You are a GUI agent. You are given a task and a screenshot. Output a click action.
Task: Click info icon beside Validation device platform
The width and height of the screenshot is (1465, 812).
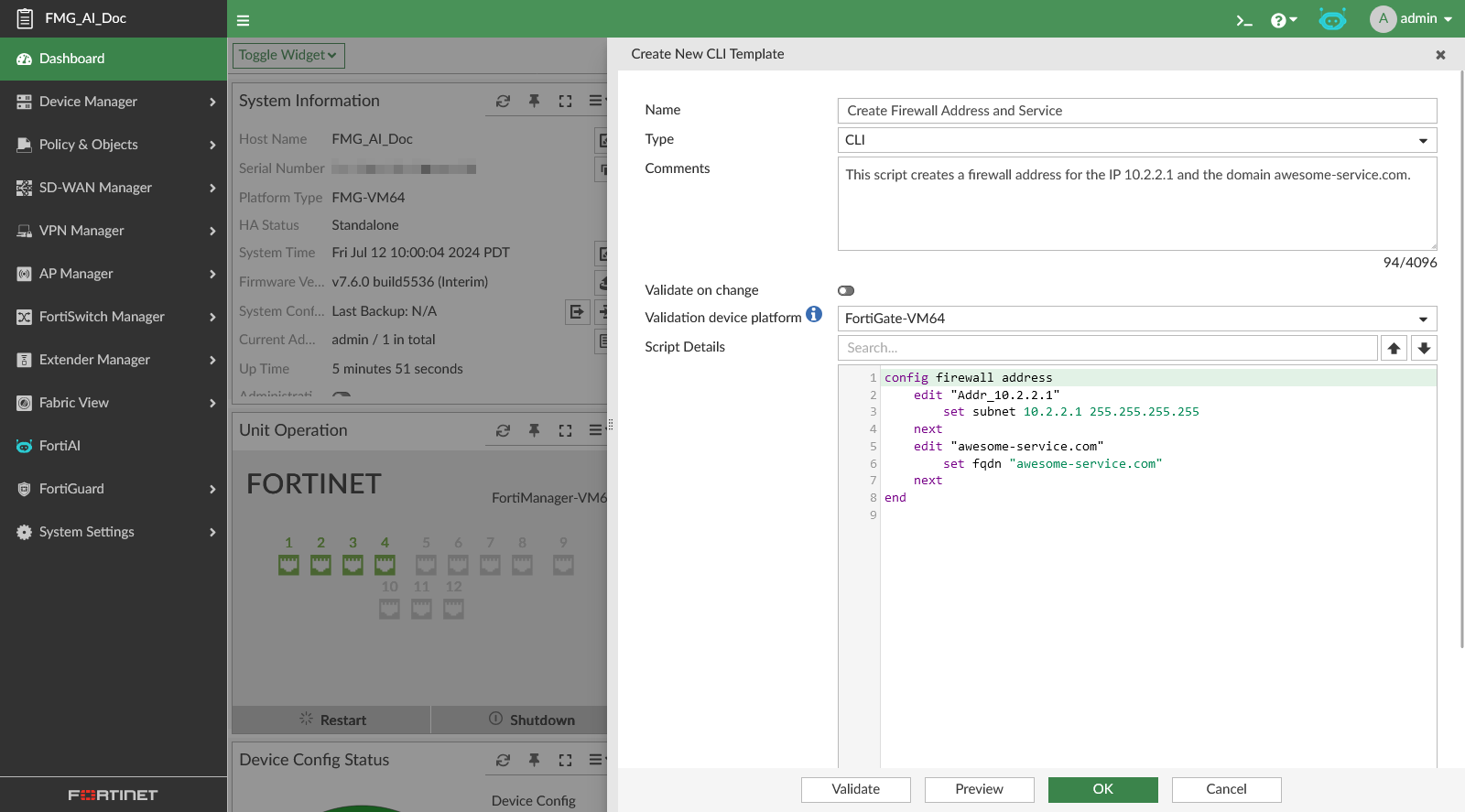814,315
